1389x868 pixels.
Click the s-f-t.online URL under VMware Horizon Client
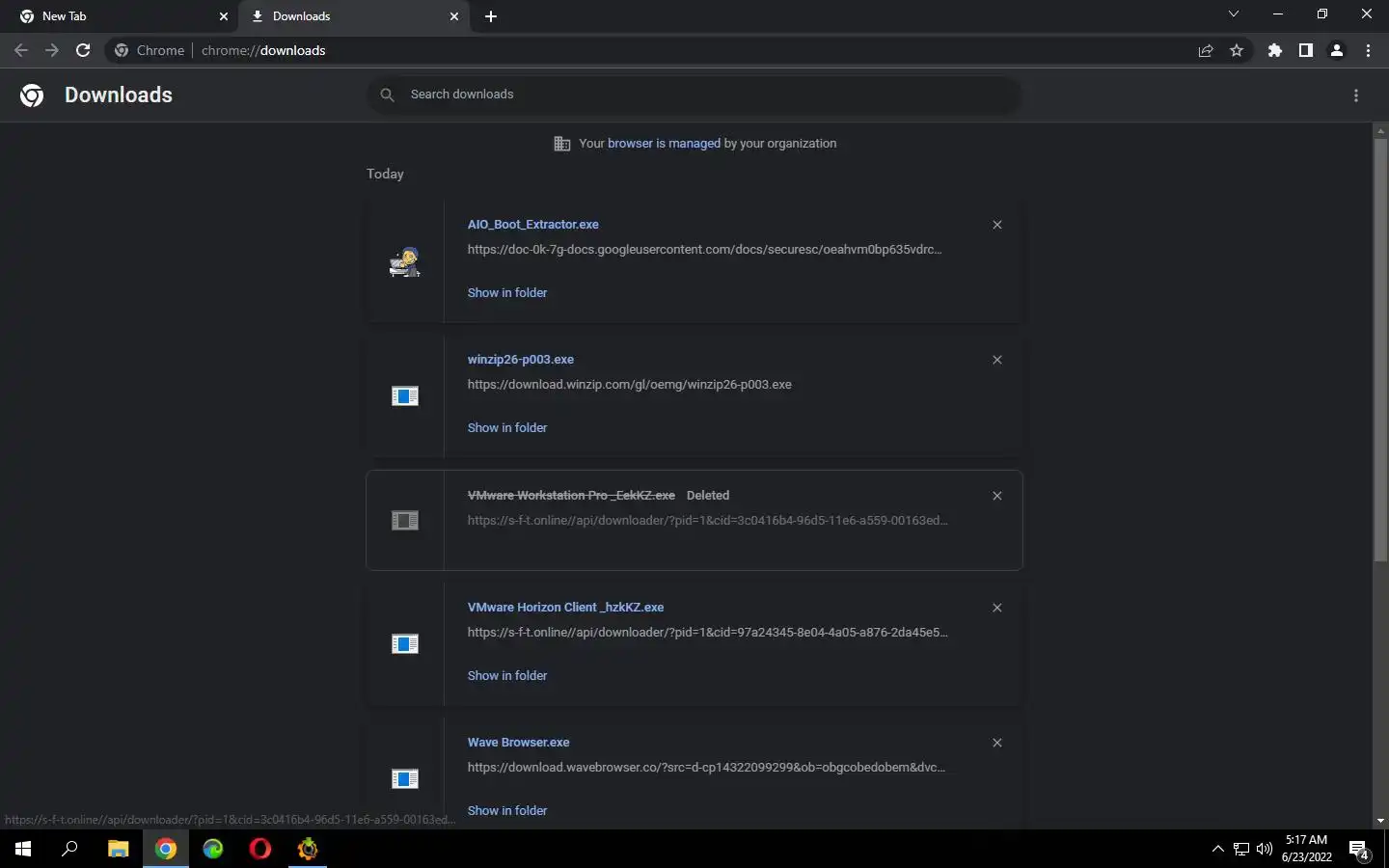click(x=707, y=633)
